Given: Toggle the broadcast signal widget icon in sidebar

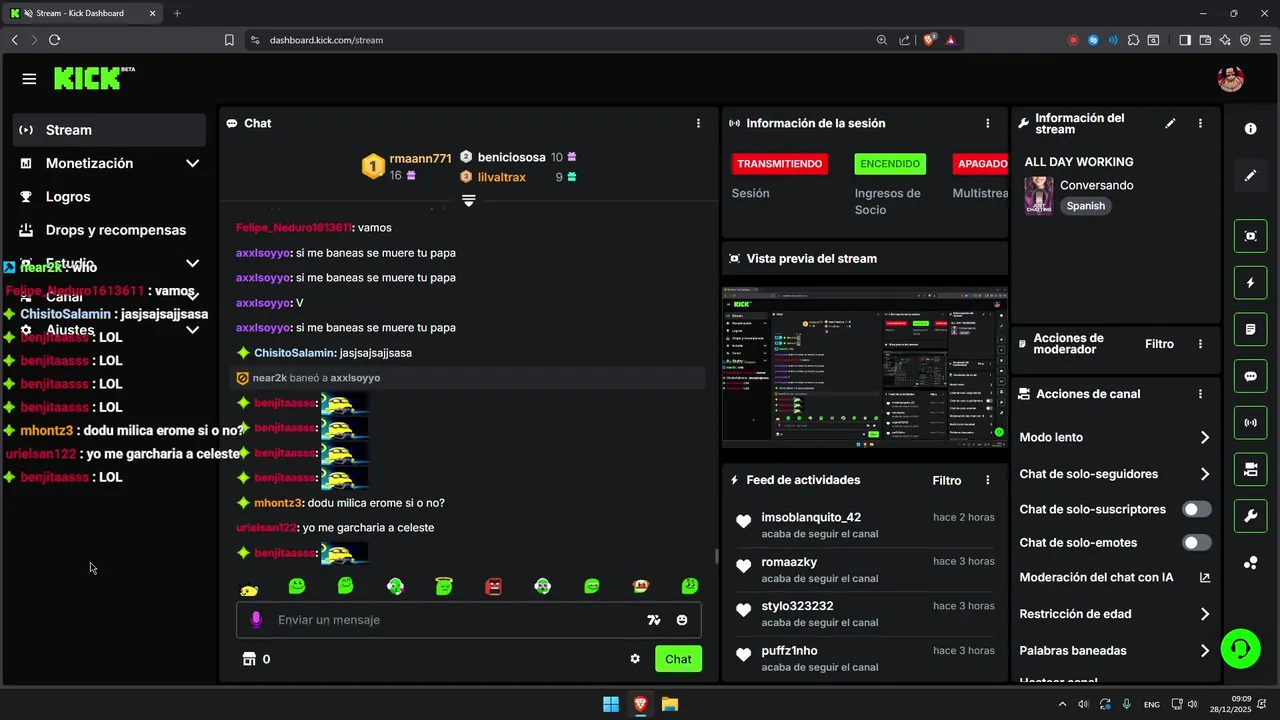Looking at the screenshot, I should pyautogui.click(x=1250, y=422).
